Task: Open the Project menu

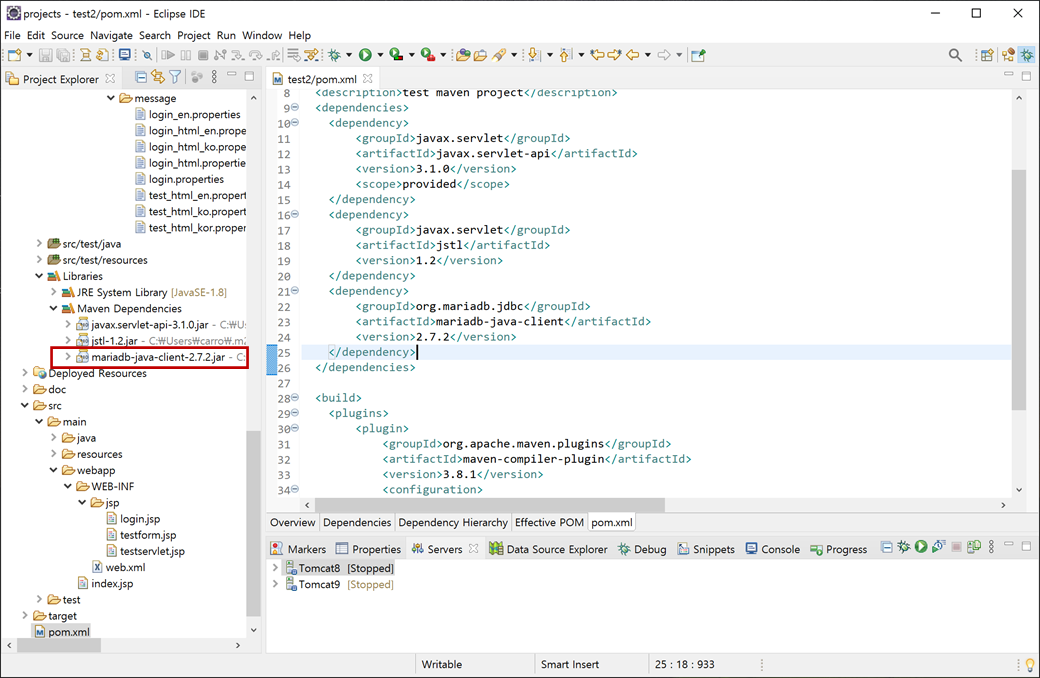Action: point(194,35)
